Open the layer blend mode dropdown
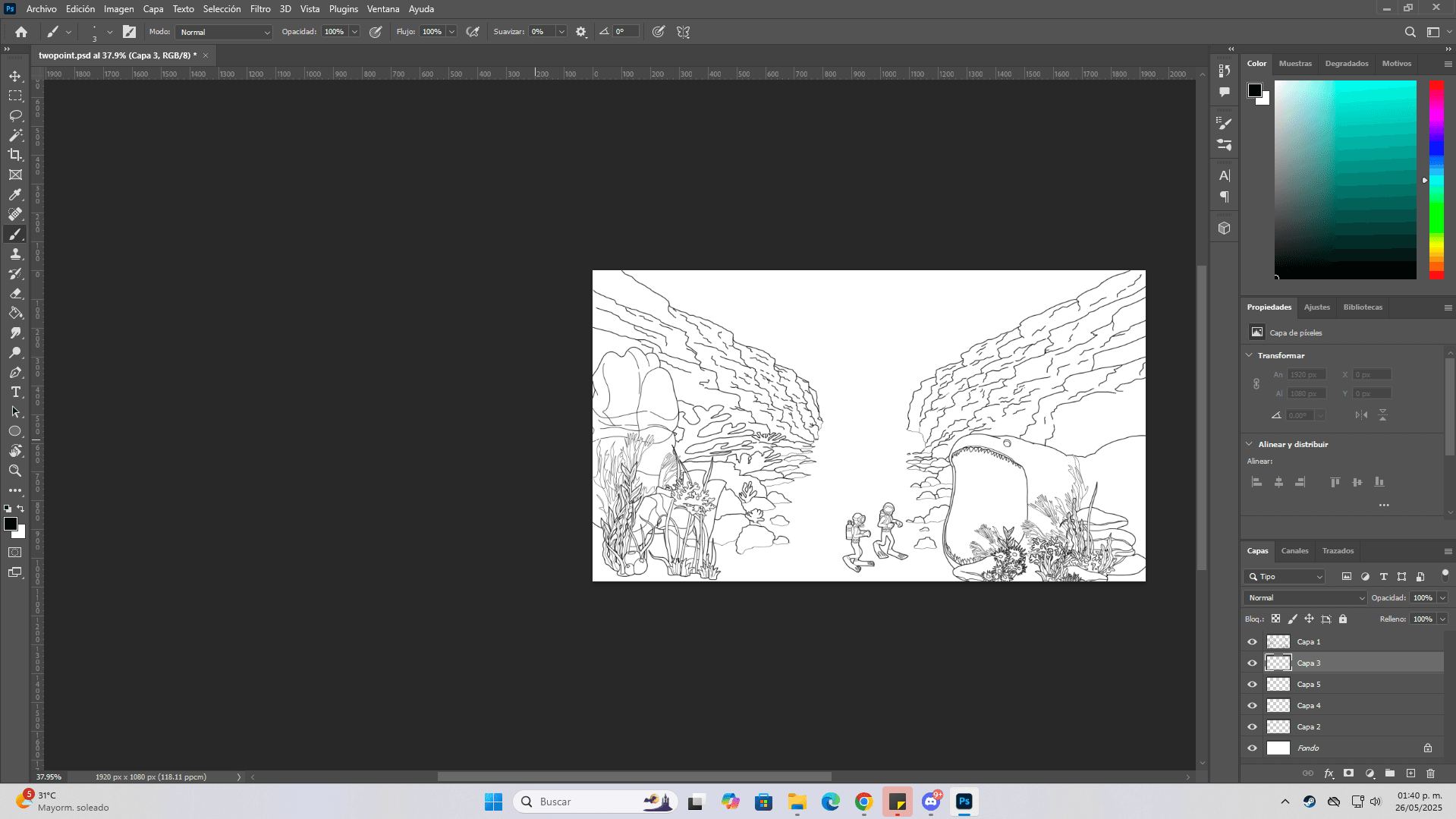Screen dimensions: 1456x819 [x=1303, y=597]
